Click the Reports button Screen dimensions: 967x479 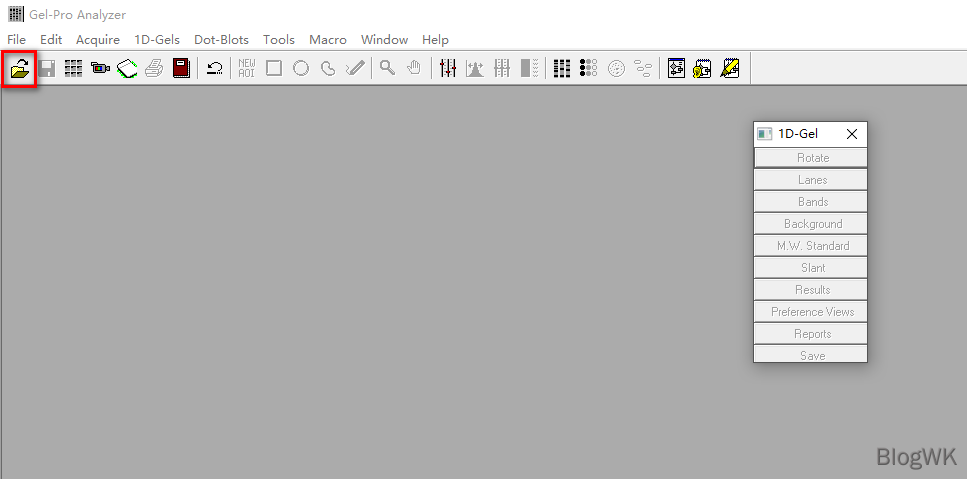810,334
